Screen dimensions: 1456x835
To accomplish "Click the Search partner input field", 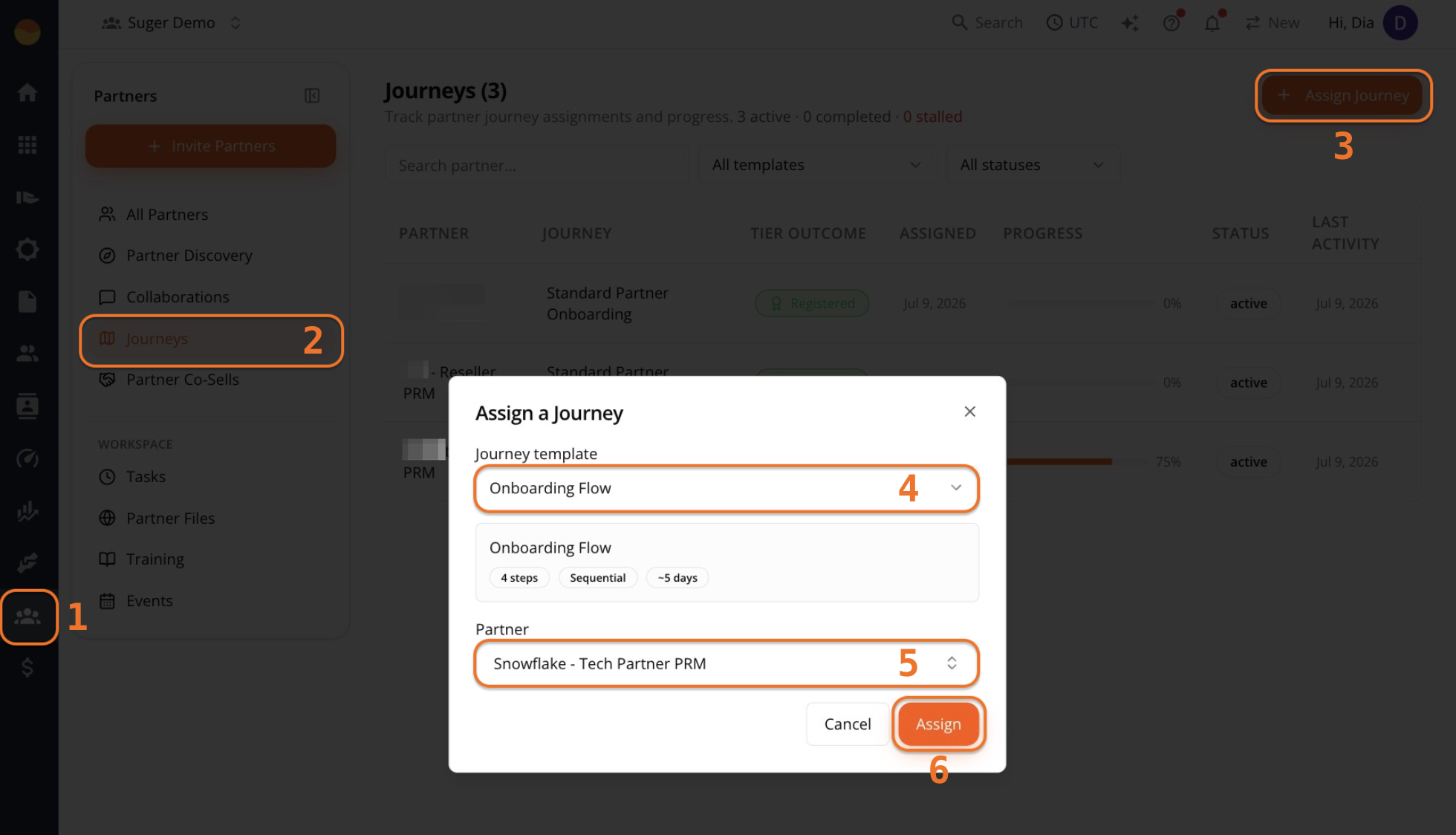I will (537, 165).
